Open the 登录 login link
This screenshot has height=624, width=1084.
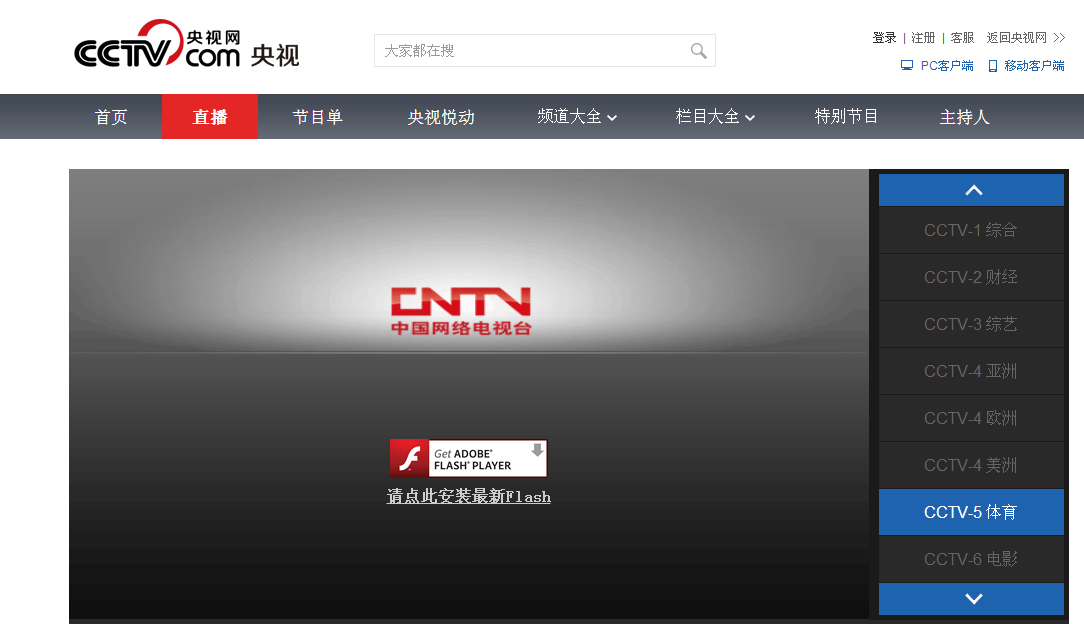click(884, 37)
